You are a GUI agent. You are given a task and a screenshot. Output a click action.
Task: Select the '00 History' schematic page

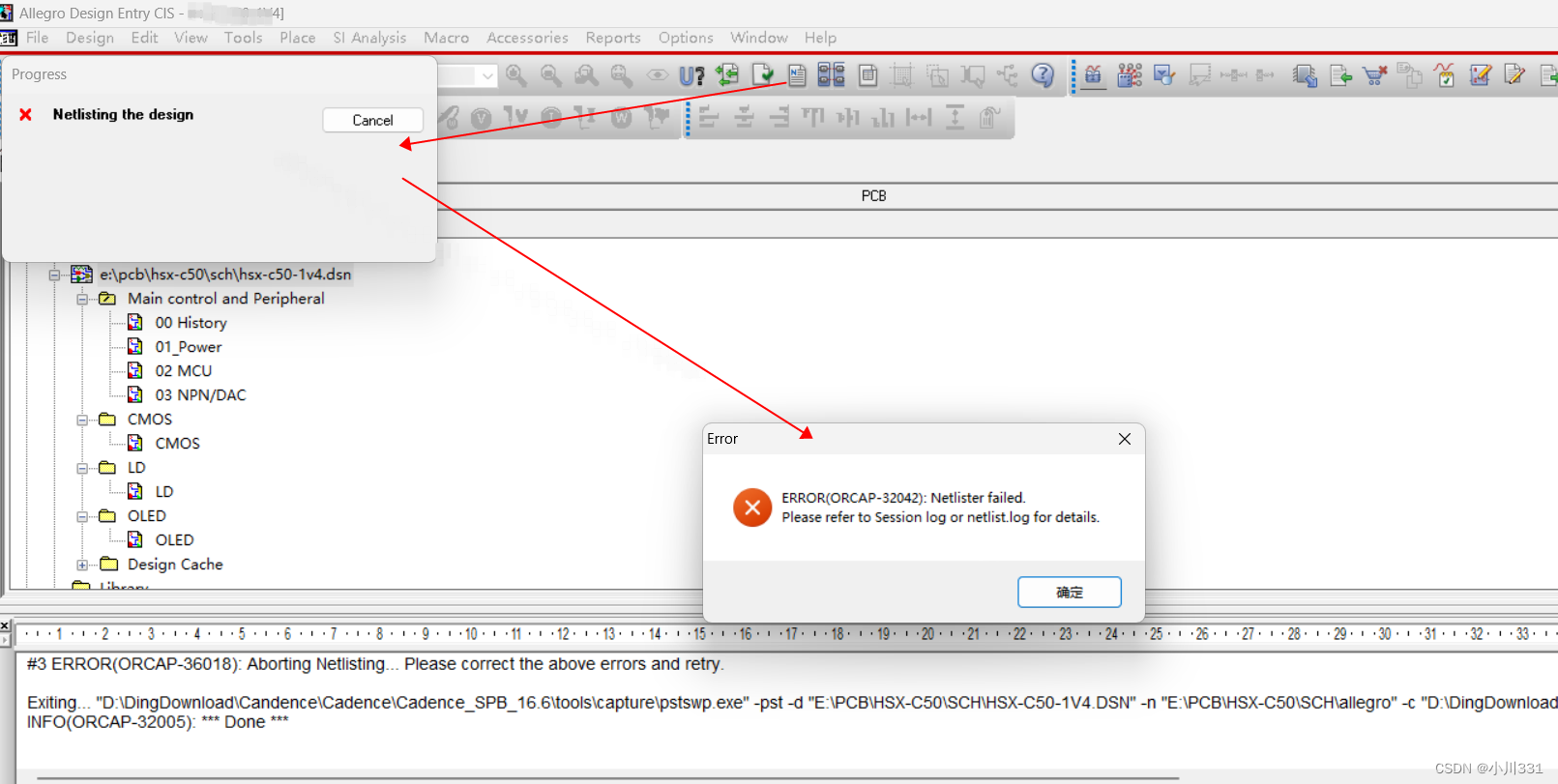pos(191,323)
